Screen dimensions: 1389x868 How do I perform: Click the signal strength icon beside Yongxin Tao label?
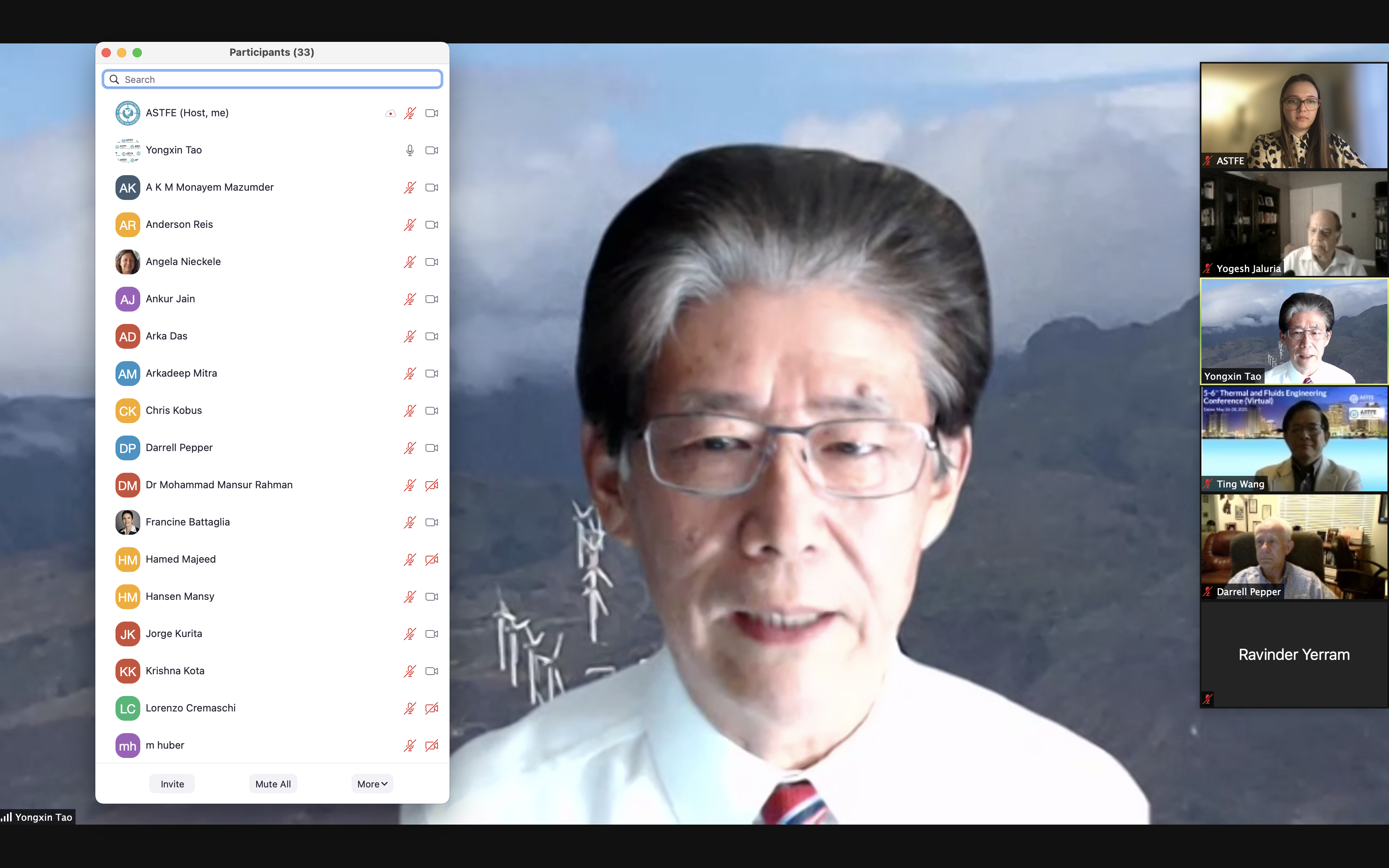click(6, 817)
